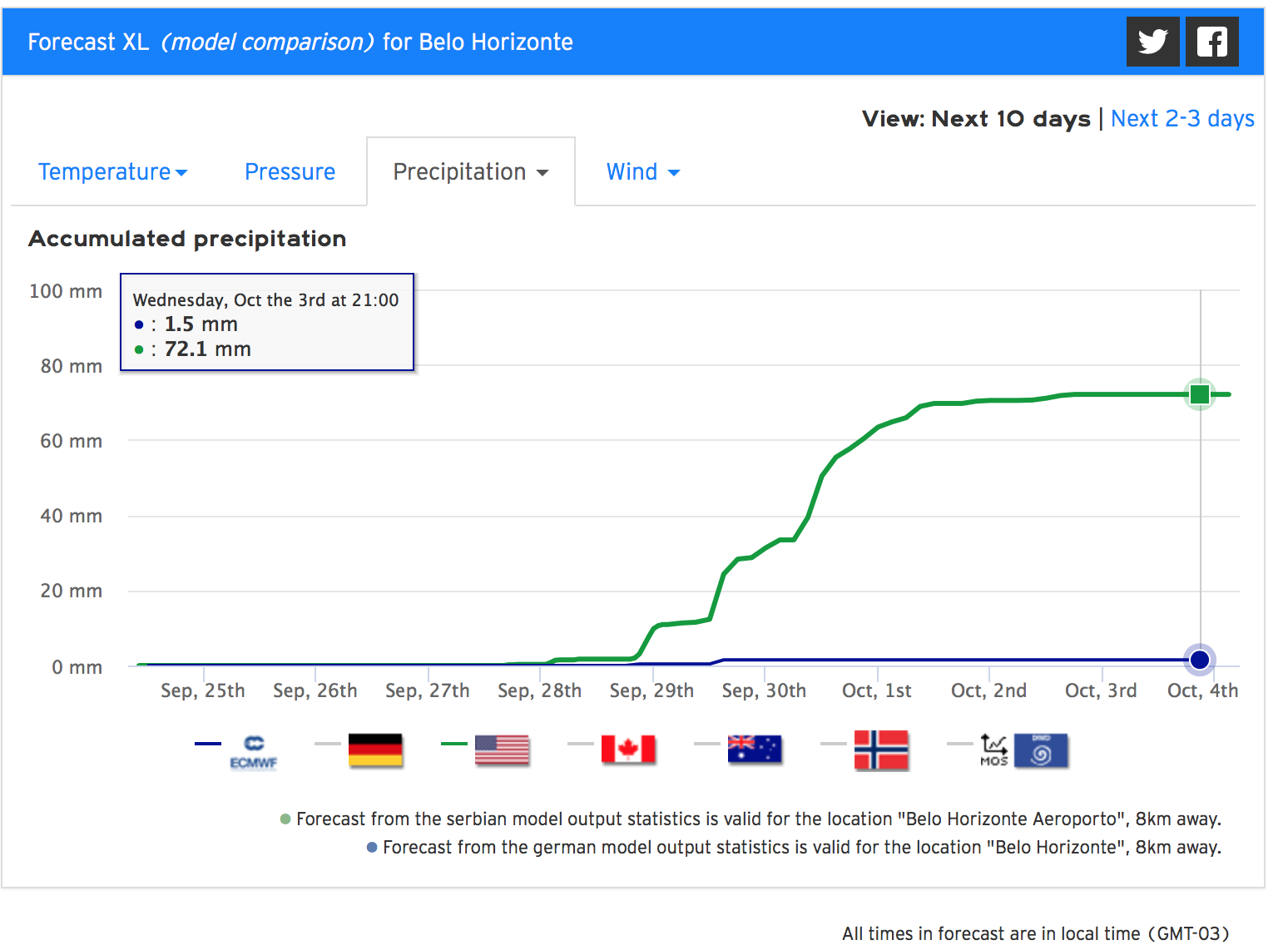Click the green data point marker on chart
The image size is (1288, 950).
1199,394
